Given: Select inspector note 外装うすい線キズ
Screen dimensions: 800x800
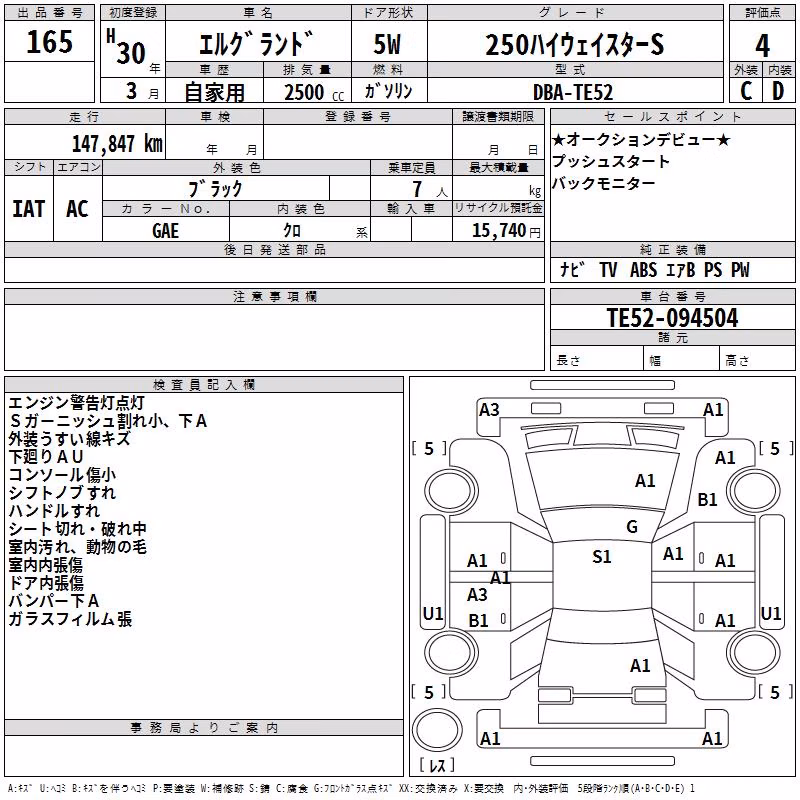Looking at the screenshot, I should [69, 439].
